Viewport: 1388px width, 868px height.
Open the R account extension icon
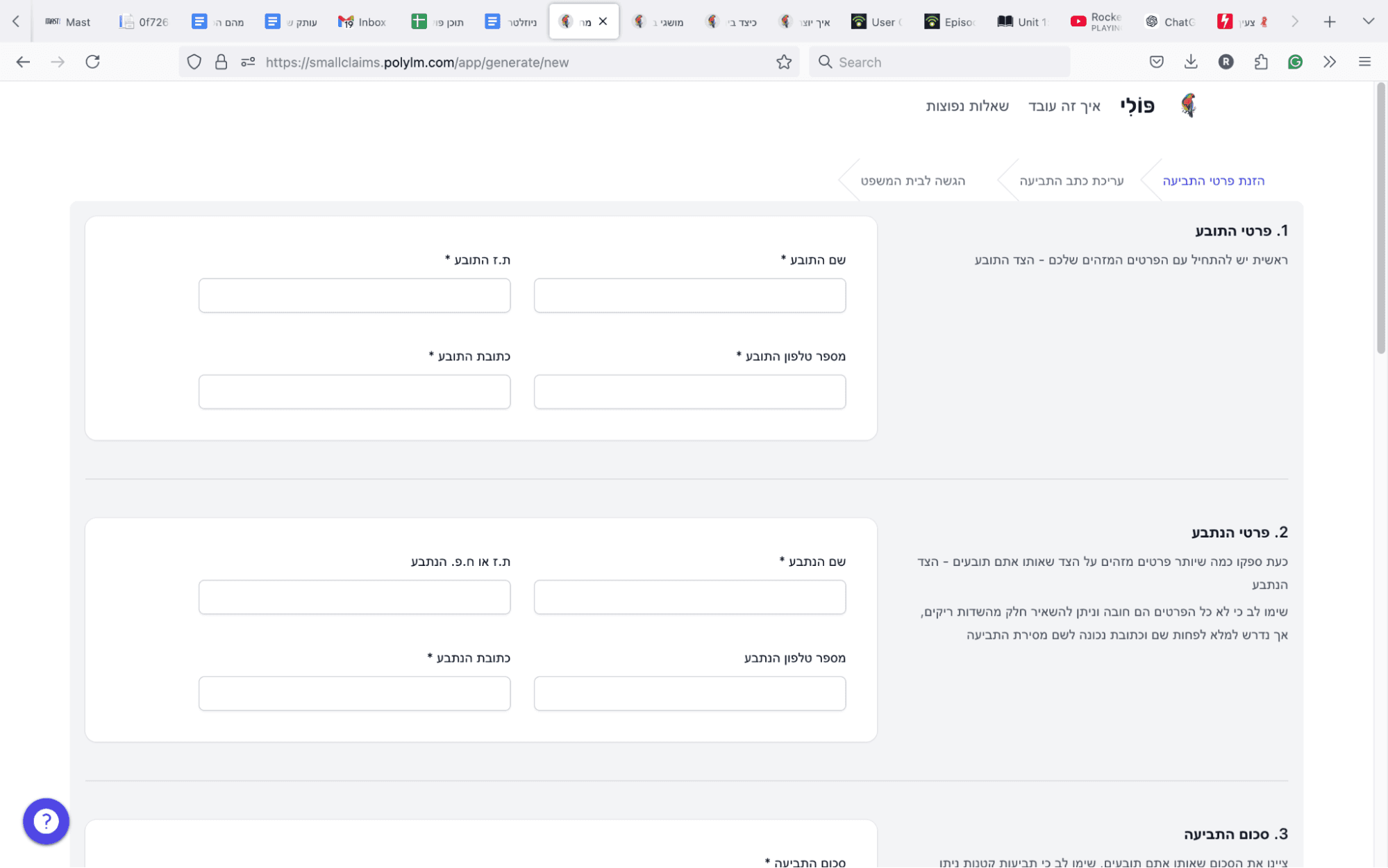pos(1226,62)
